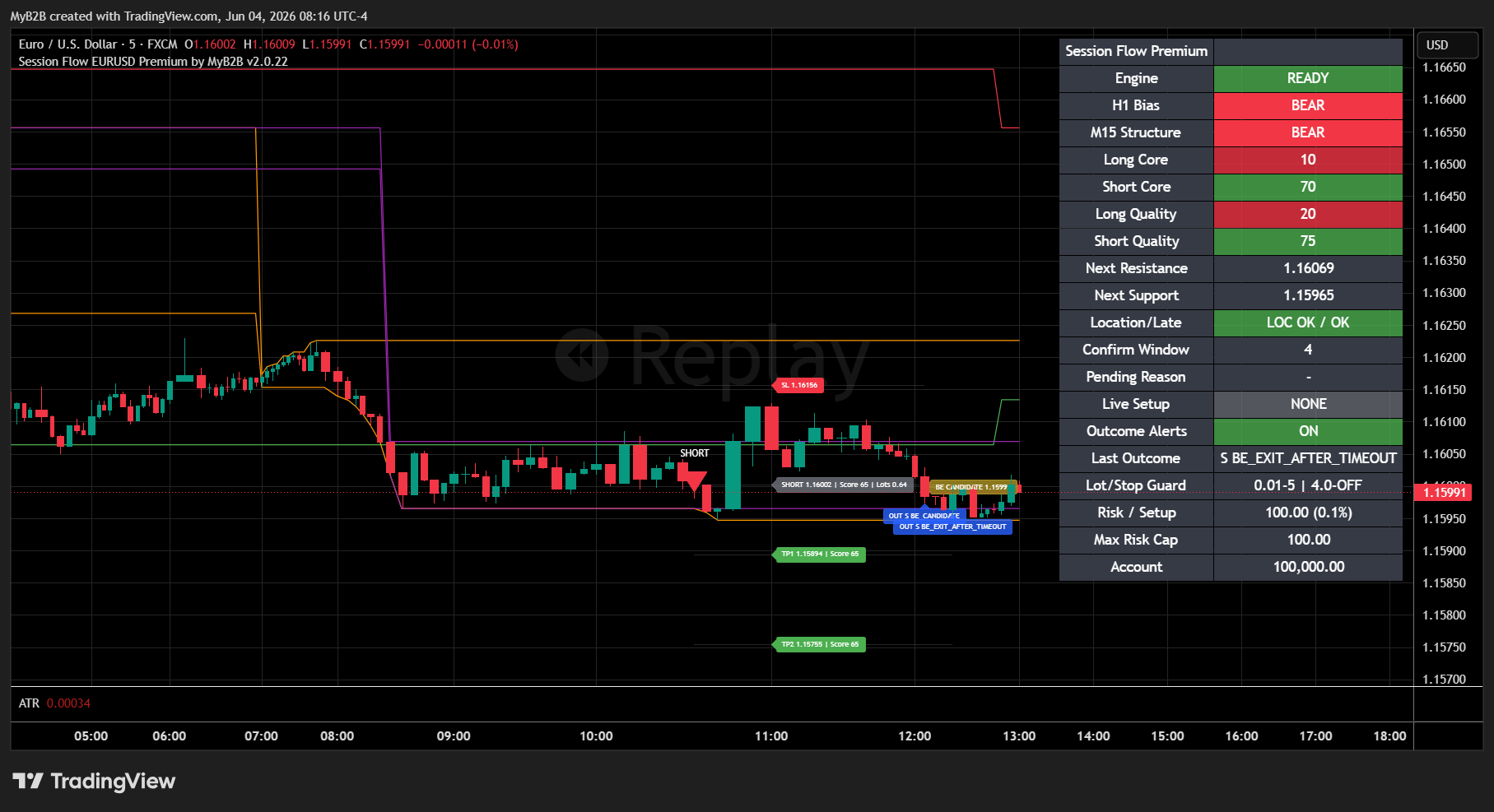Click the 09:00 label on the time axis
This screenshot has width=1494, height=812.
click(x=454, y=736)
